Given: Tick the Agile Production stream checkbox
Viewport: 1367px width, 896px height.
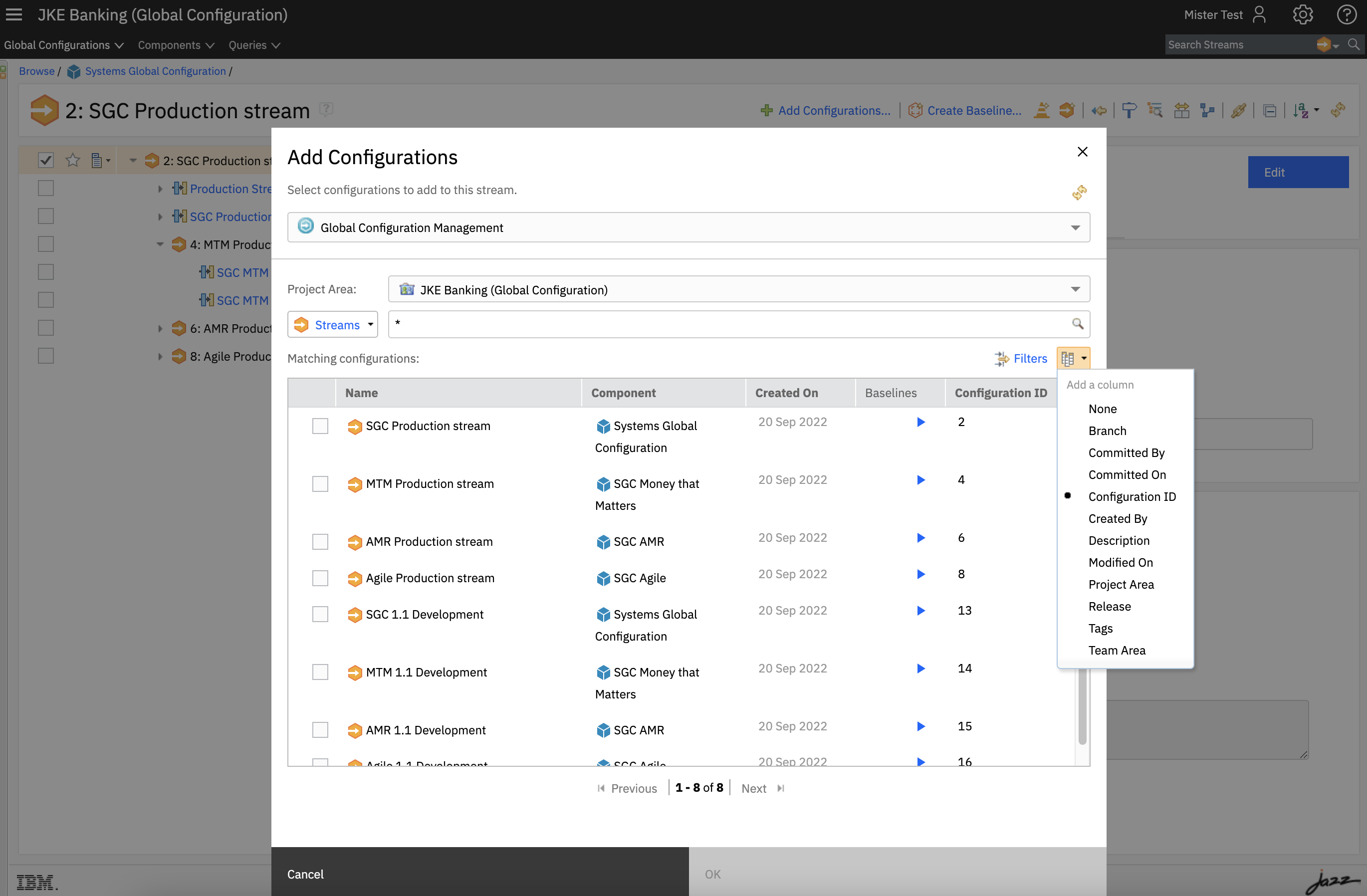Looking at the screenshot, I should pos(320,578).
